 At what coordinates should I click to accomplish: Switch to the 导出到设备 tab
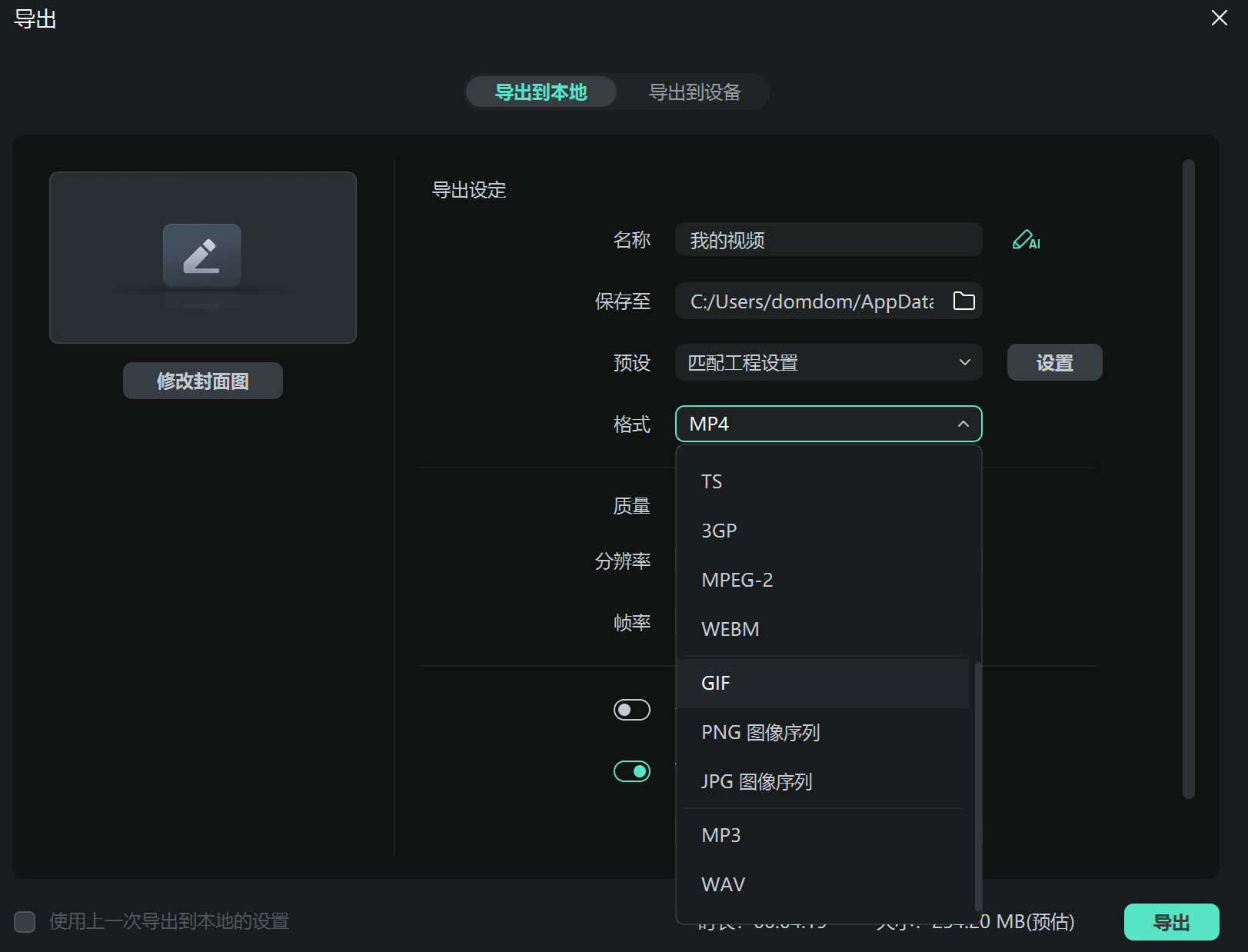point(693,92)
